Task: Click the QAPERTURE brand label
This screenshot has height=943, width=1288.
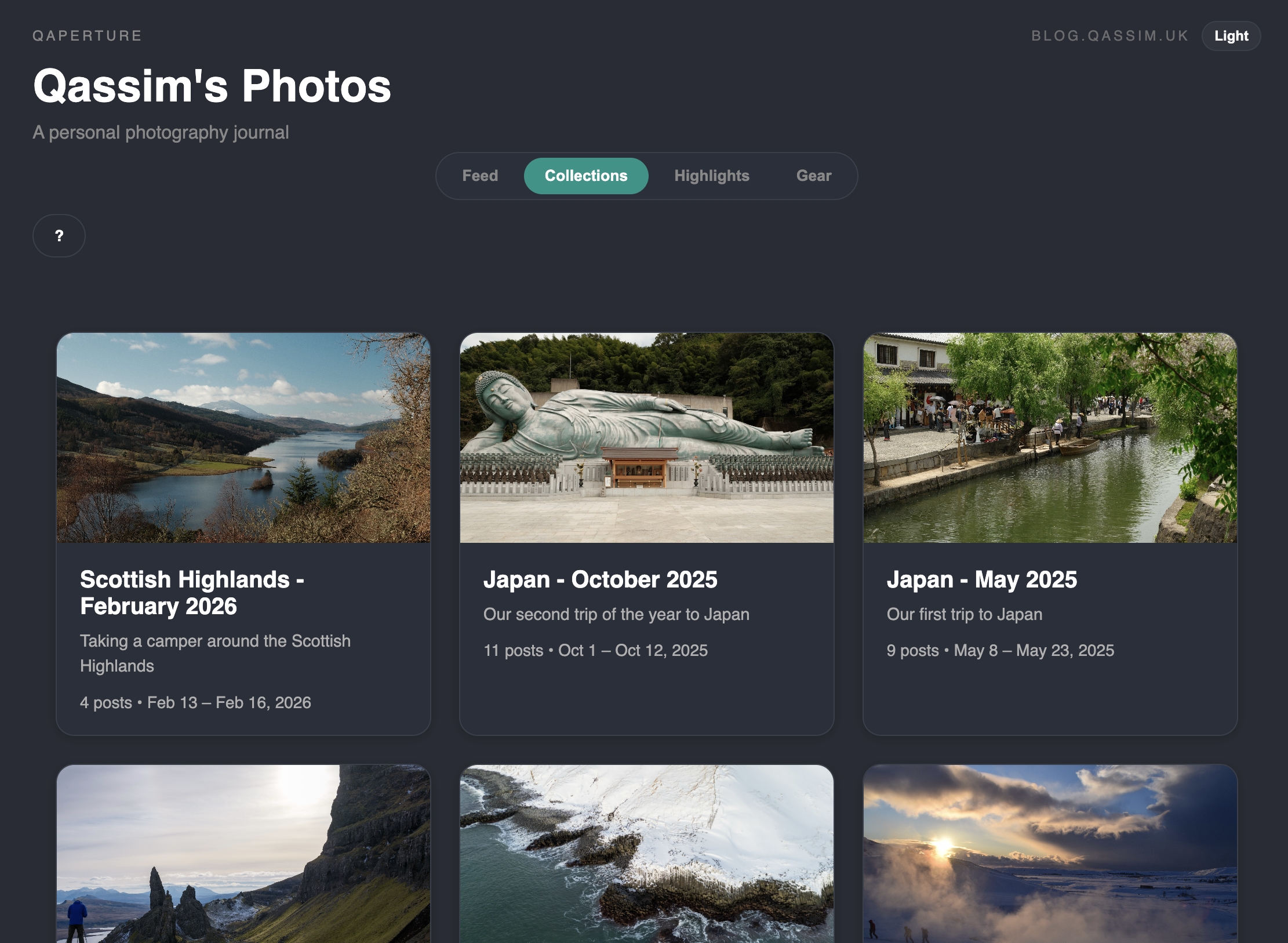Action: [x=87, y=36]
